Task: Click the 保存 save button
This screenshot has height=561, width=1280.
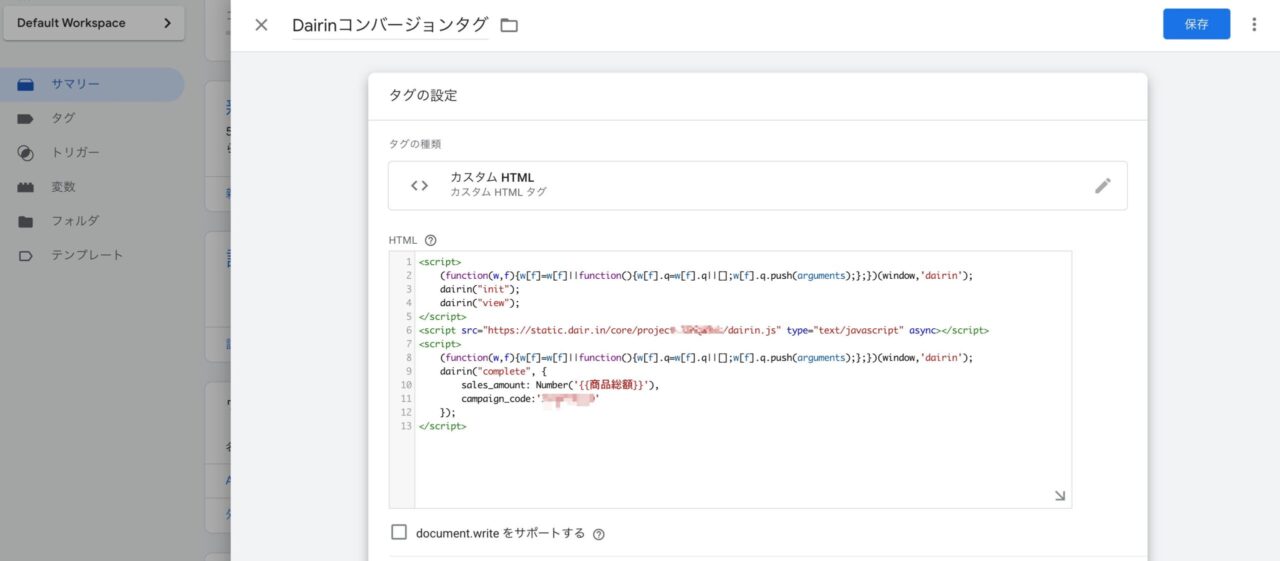Action: pos(1196,24)
